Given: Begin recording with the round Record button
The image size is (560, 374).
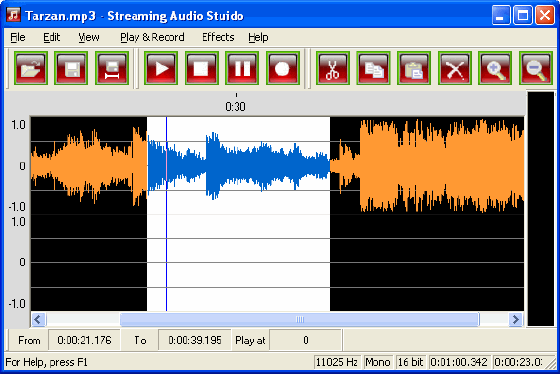Looking at the screenshot, I should [x=282, y=68].
